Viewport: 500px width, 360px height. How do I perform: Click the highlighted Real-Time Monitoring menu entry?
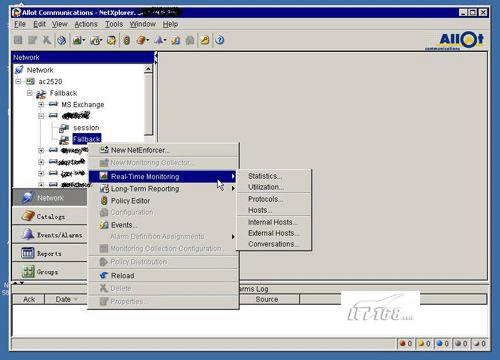coord(163,176)
